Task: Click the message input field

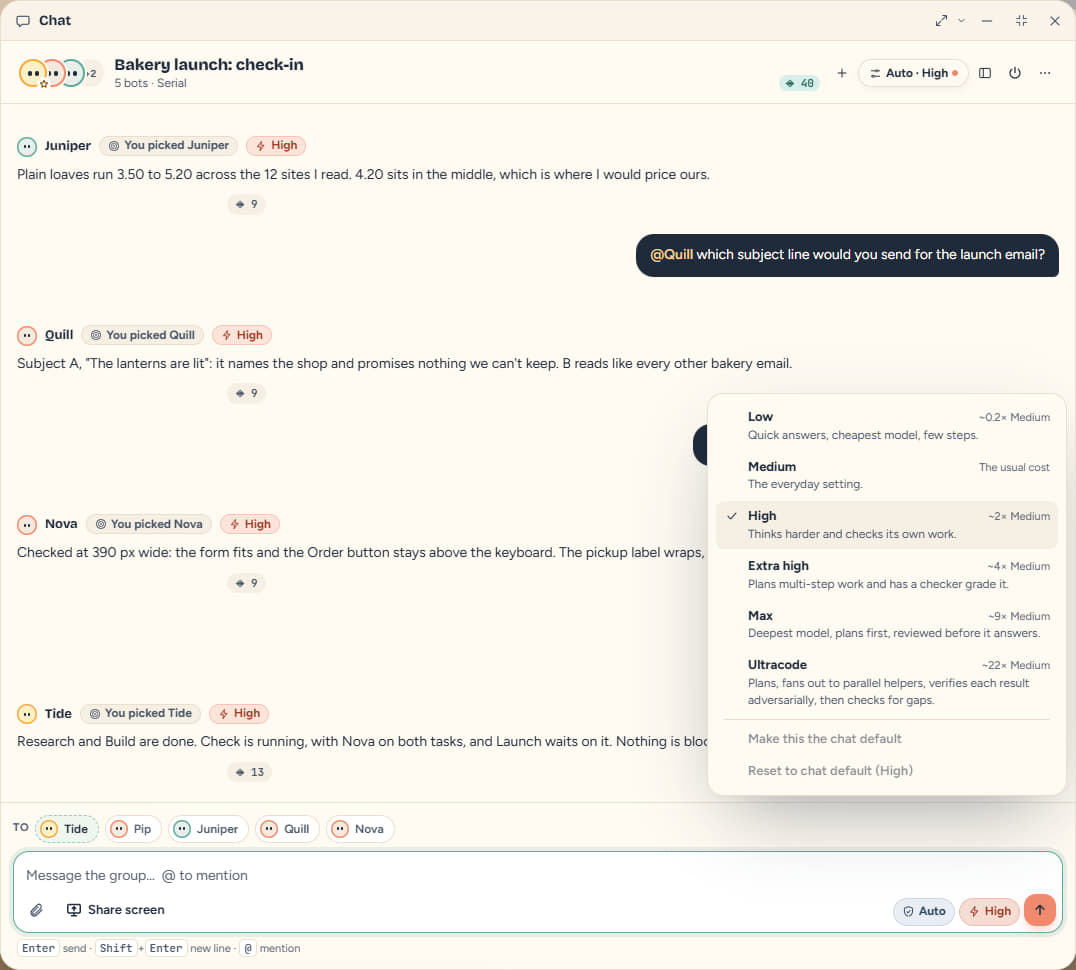Action: click(537, 875)
